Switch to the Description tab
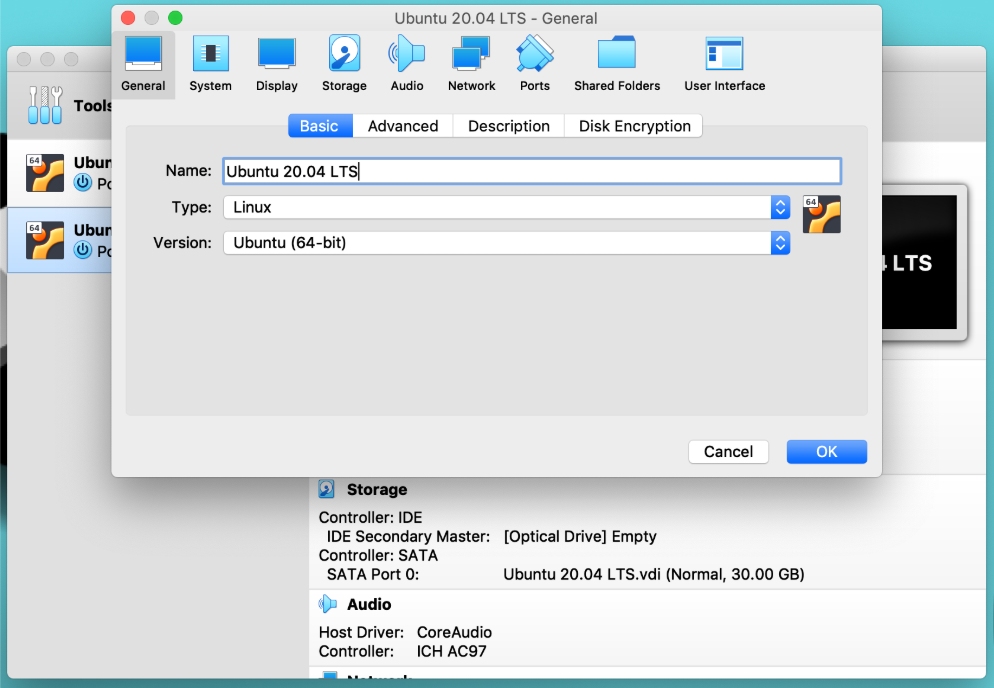This screenshot has width=994, height=688. (509, 126)
